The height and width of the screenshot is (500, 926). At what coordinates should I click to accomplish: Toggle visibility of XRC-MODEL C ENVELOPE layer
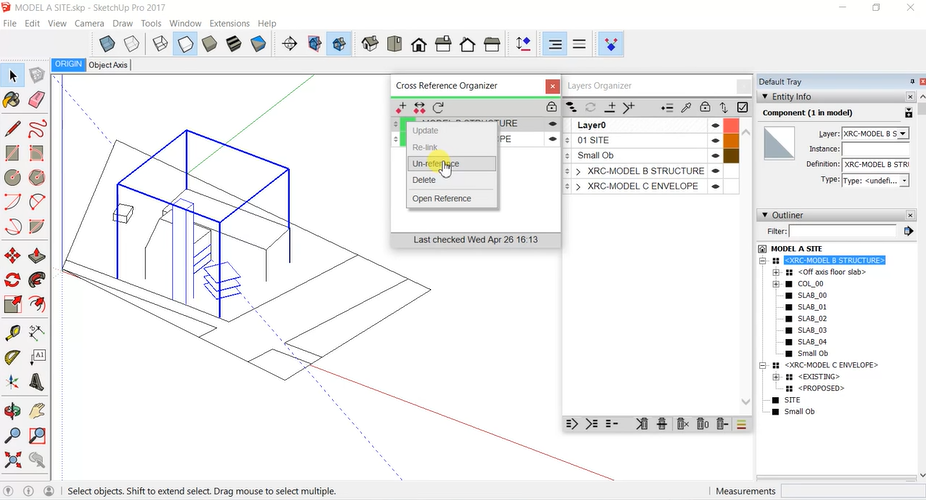pos(715,186)
